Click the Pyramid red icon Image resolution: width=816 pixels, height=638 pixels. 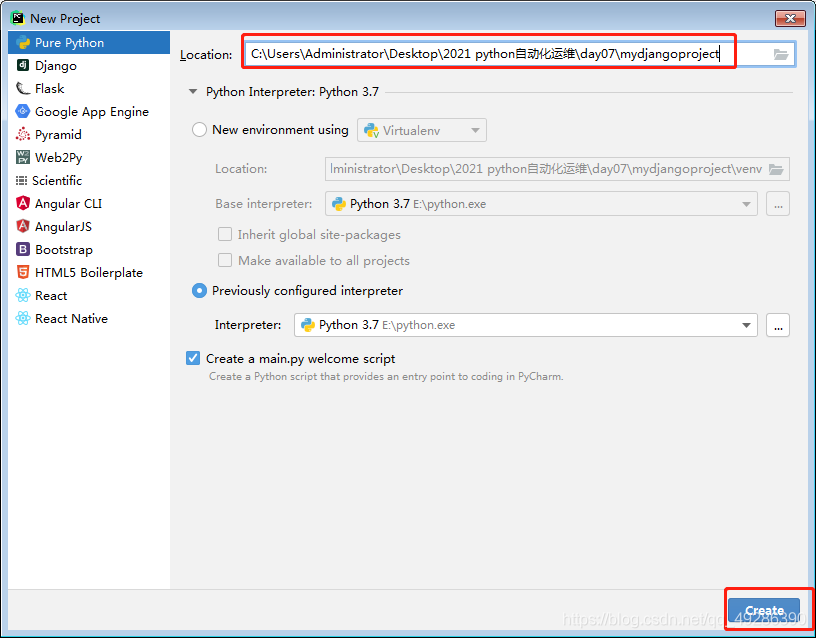click(23, 134)
